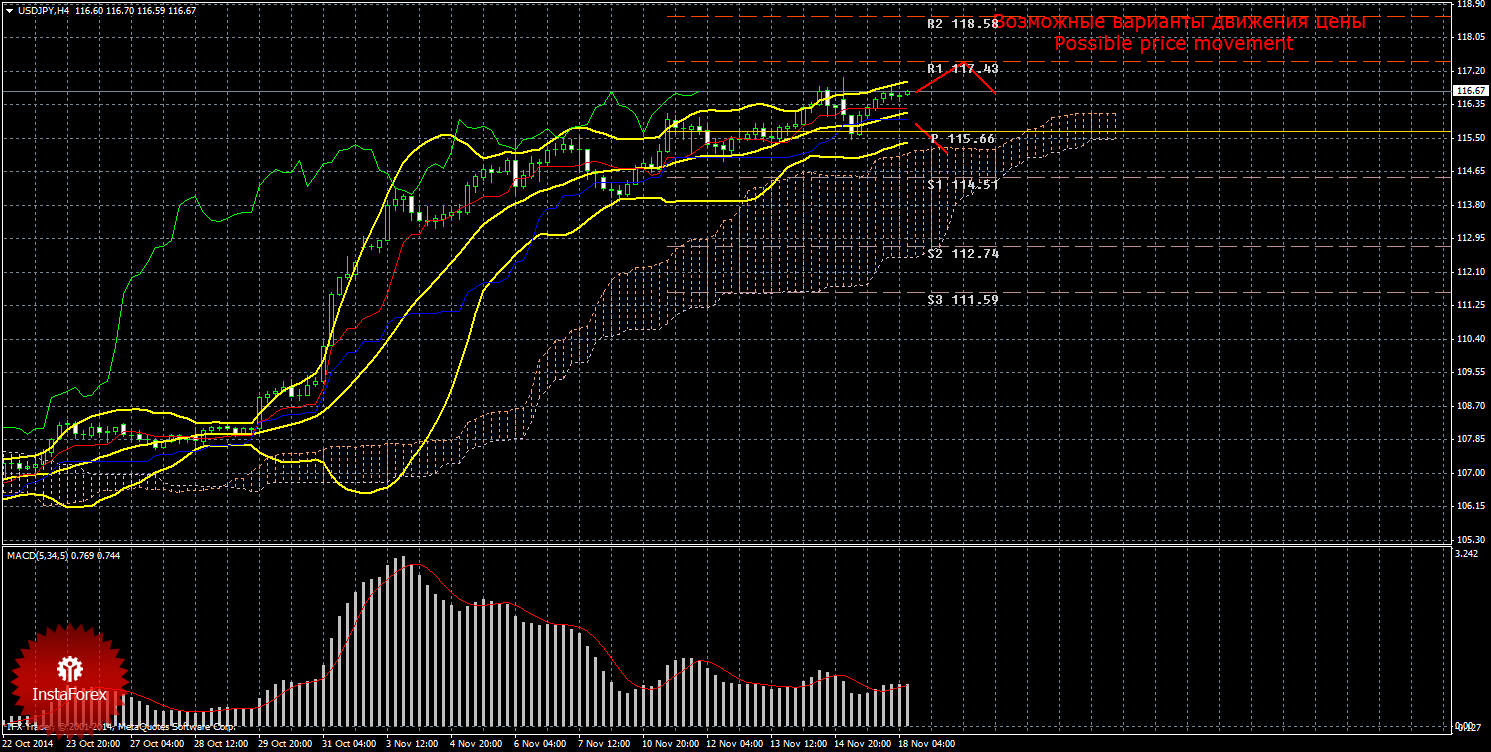Click the red downward price arrow
Viewport: 1491px width, 752px height.
tap(930, 137)
